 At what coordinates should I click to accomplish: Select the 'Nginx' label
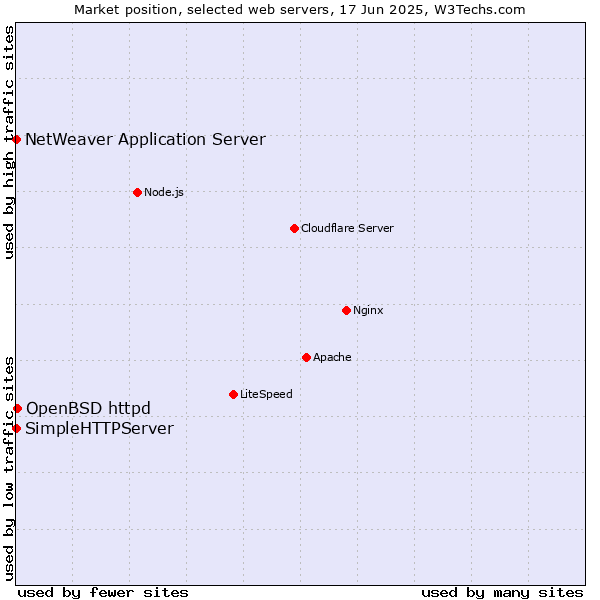tap(368, 310)
